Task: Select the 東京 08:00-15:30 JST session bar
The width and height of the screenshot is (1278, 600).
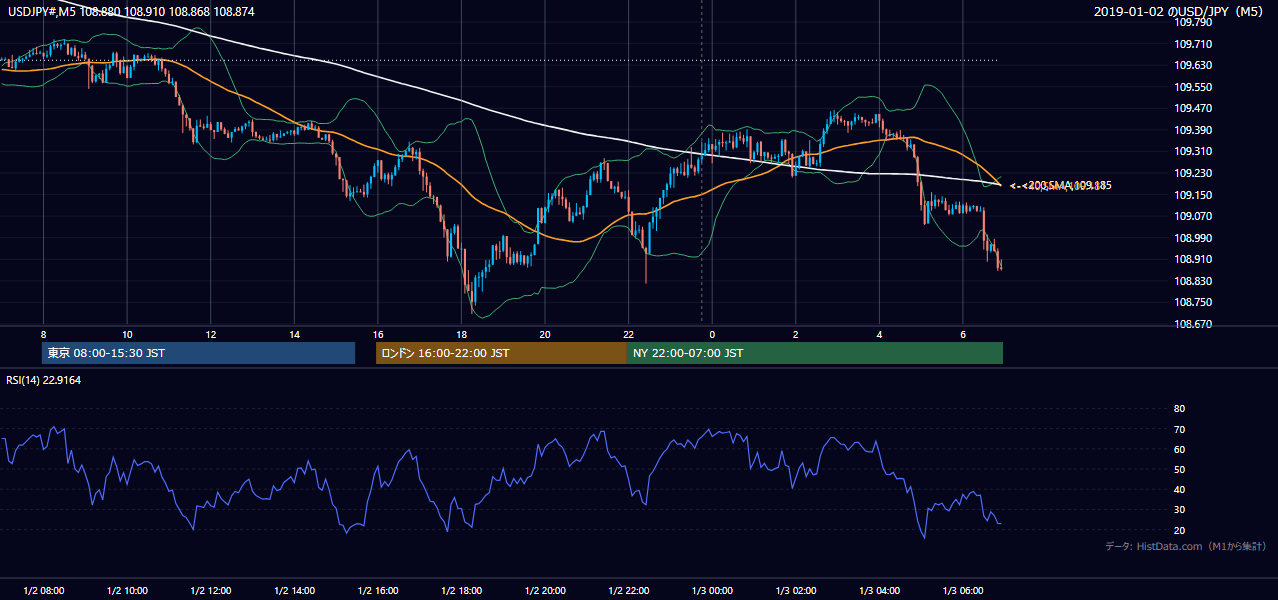Action: [x=198, y=353]
